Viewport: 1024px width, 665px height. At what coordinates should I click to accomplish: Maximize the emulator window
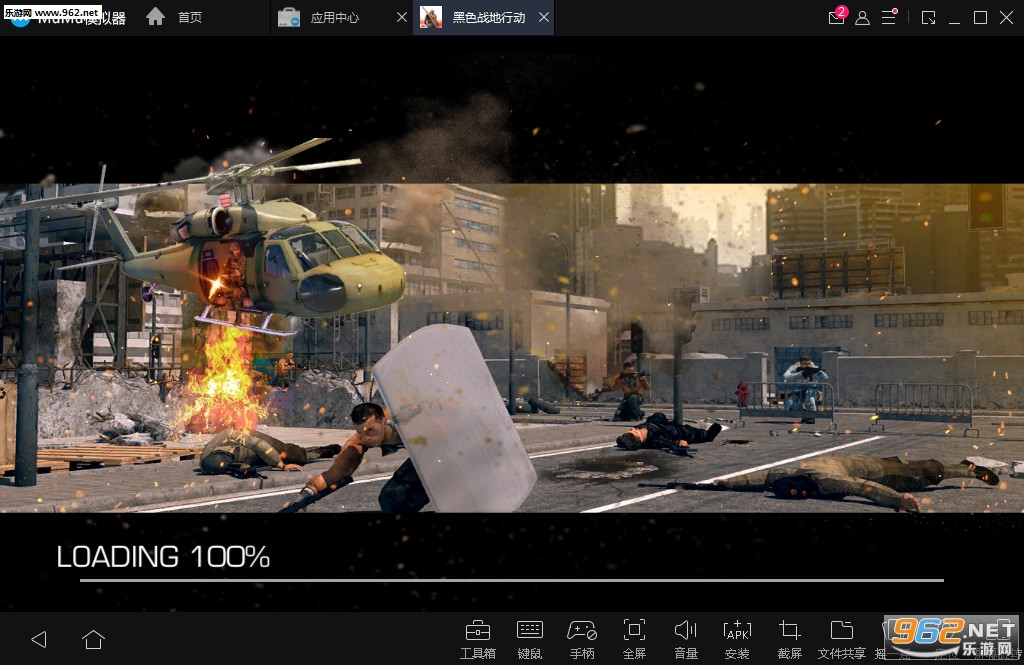coord(980,18)
